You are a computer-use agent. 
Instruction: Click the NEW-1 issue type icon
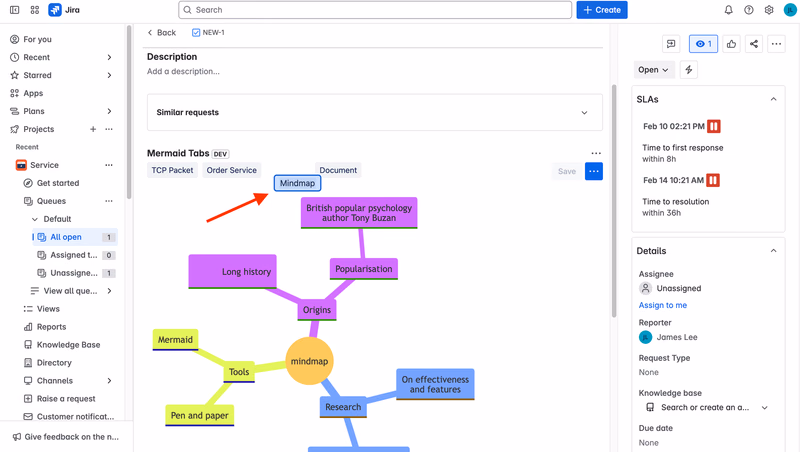tap(196, 33)
